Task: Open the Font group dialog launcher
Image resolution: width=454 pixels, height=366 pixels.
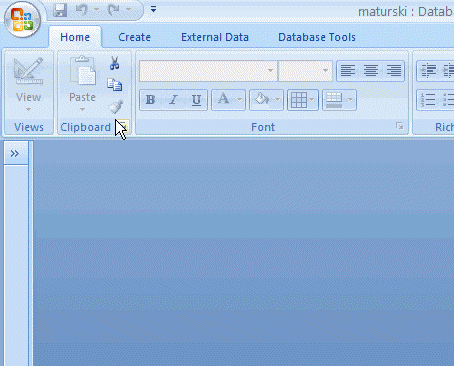Action: tap(399, 126)
